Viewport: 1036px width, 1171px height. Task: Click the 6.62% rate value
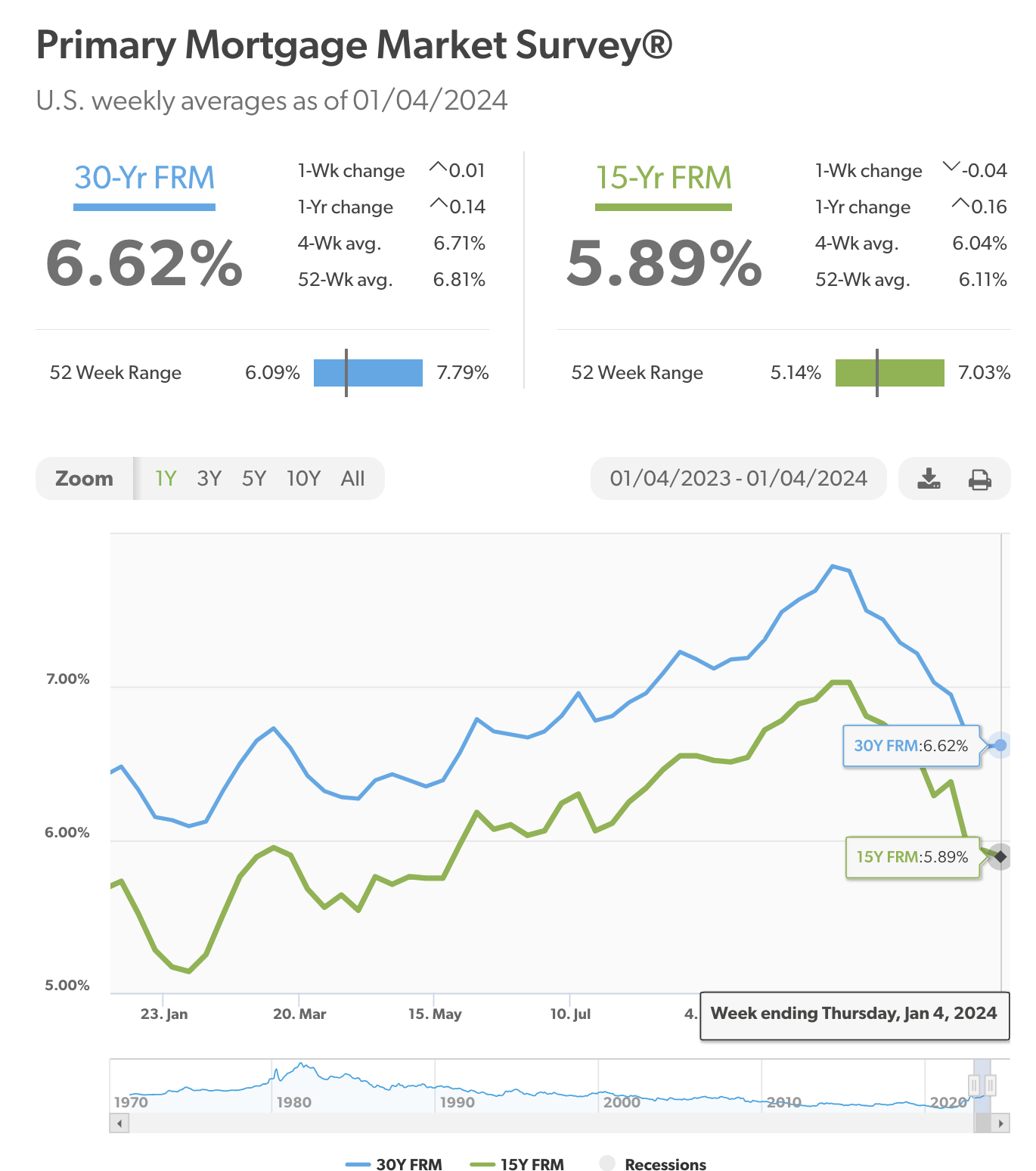[x=144, y=263]
